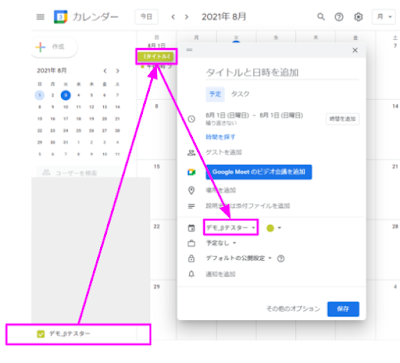Open the settings gear menu
Screen dimensions: 400x363
[x=358, y=17]
